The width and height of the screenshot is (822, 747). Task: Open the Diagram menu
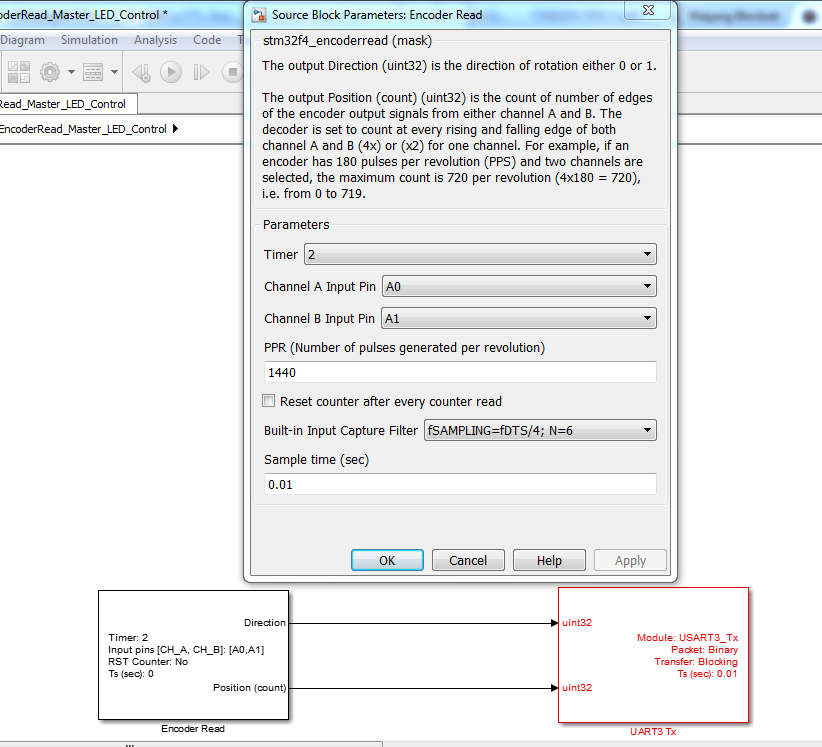pyautogui.click(x=23, y=40)
